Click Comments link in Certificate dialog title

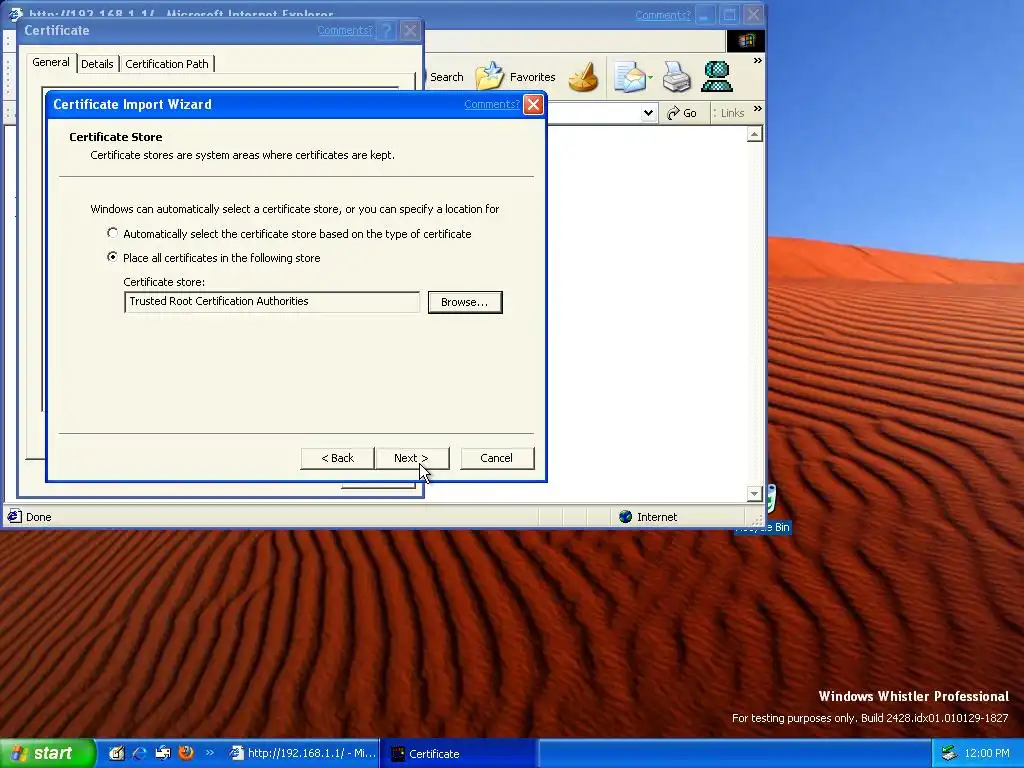(345, 30)
